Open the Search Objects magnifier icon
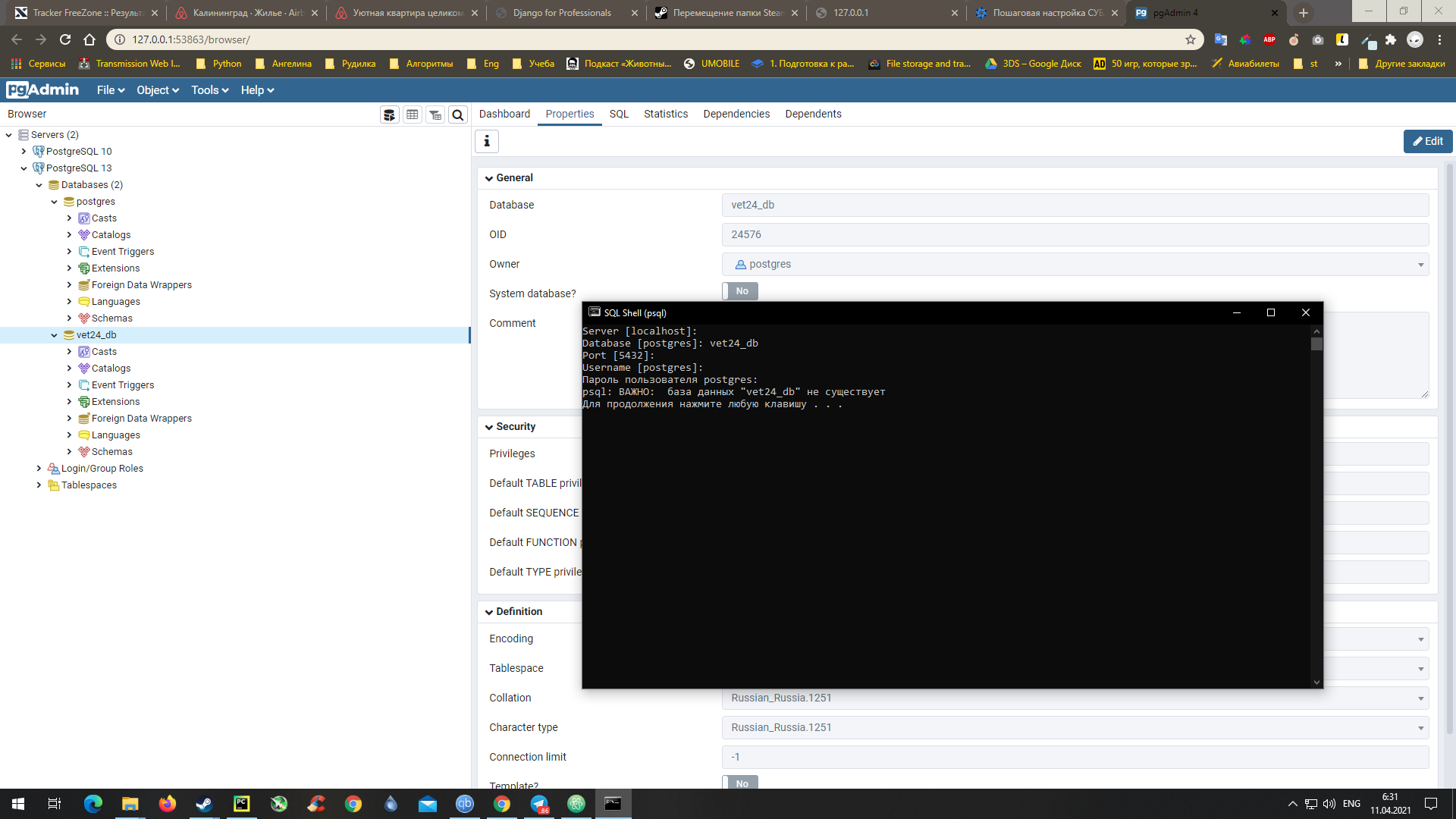Viewport: 1456px width, 819px height. (458, 115)
